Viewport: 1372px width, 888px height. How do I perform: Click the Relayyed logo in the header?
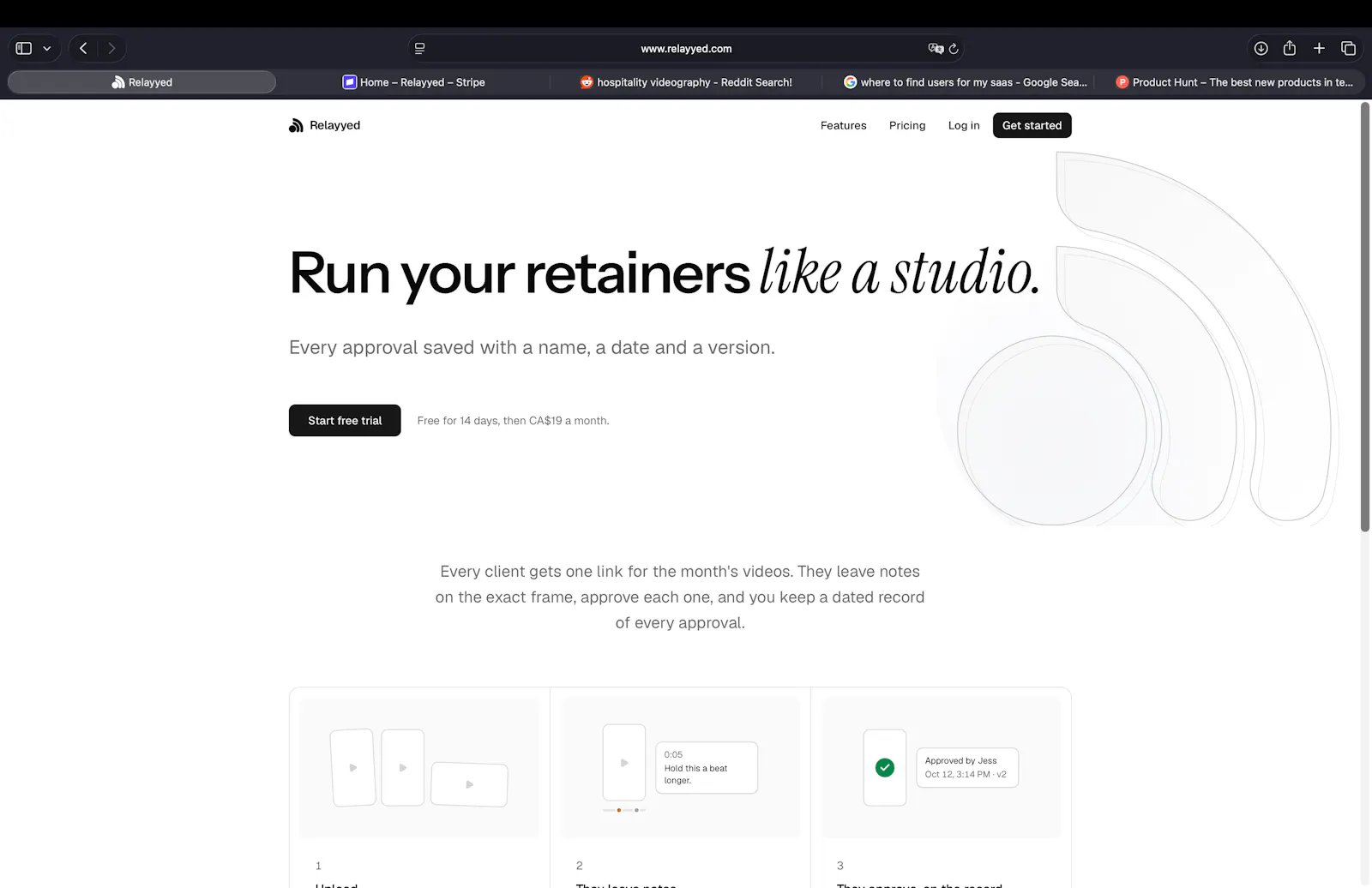[x=324, y=125]
